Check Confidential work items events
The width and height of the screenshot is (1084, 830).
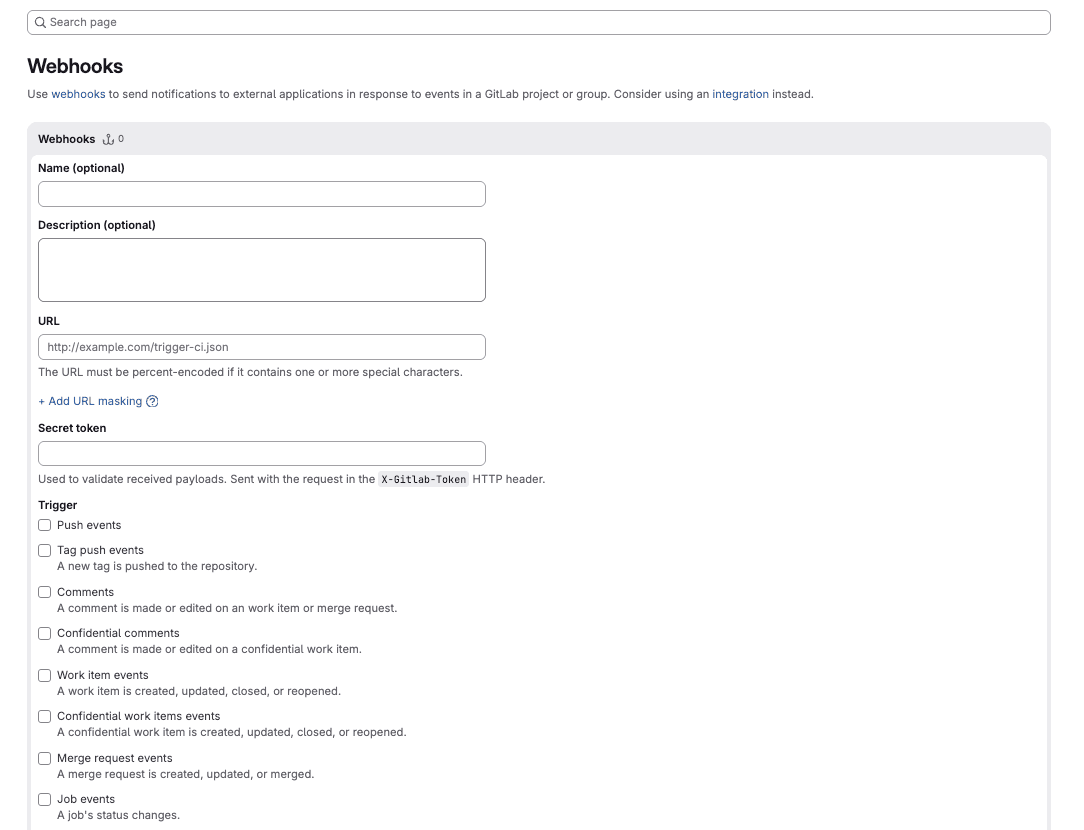[x=44, y=716]
